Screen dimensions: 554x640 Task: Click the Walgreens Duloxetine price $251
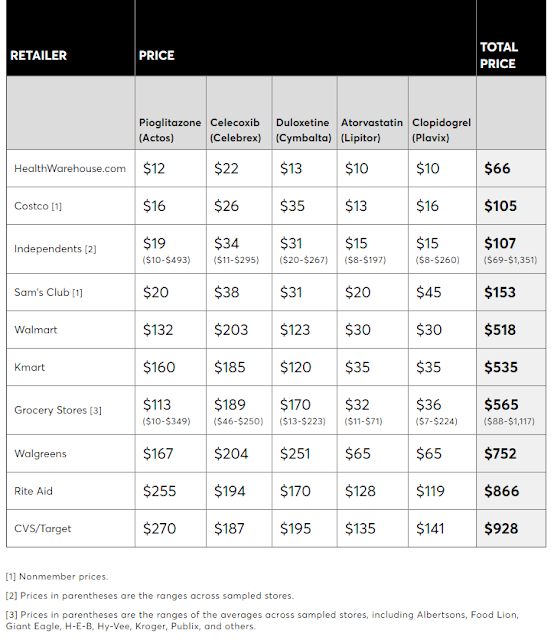(295, 454)
